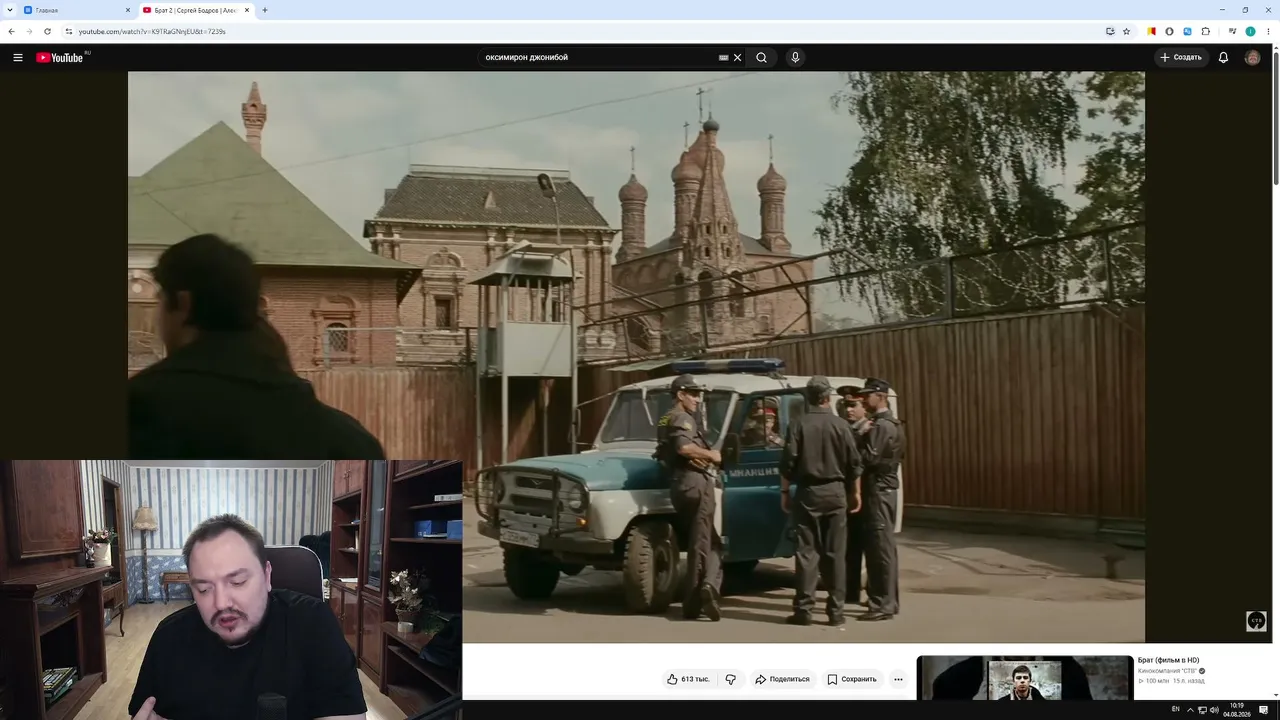Select the "Брат 2 | Сергей Бодров" tab

click(x=197, y=10)
